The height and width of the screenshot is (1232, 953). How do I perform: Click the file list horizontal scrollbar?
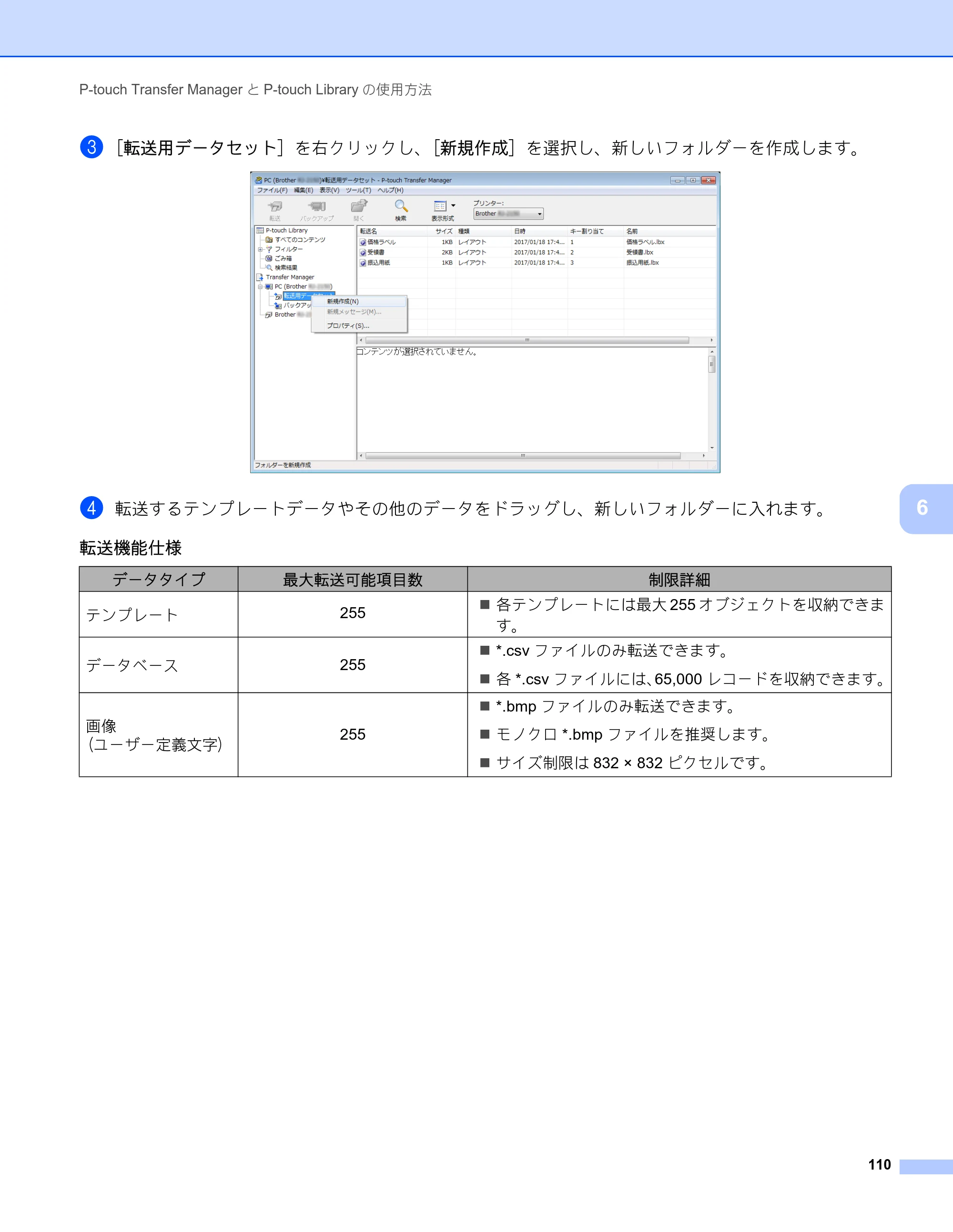pos(536,341)
